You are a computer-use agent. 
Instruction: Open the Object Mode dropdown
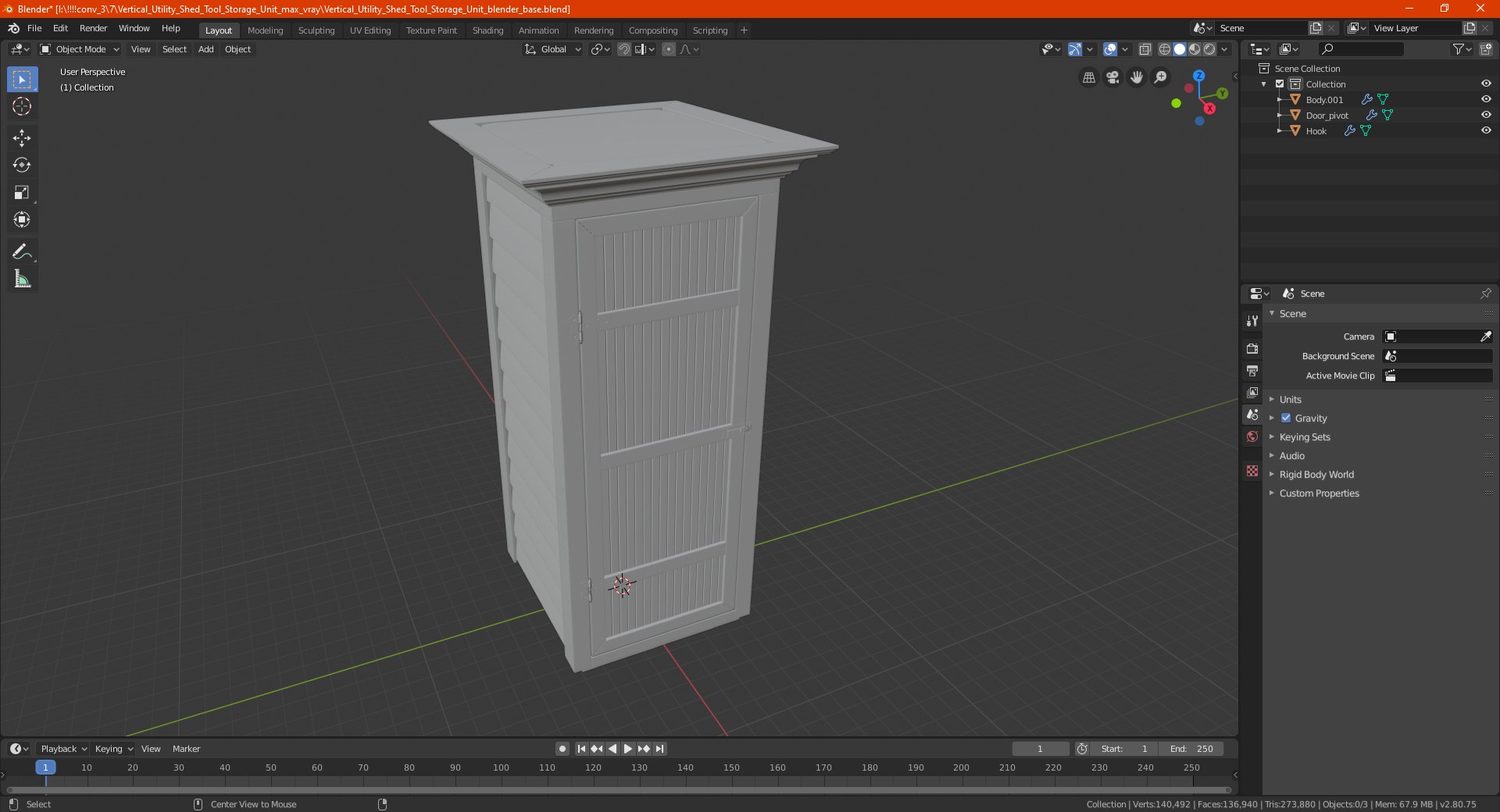(x=80, y=49)
